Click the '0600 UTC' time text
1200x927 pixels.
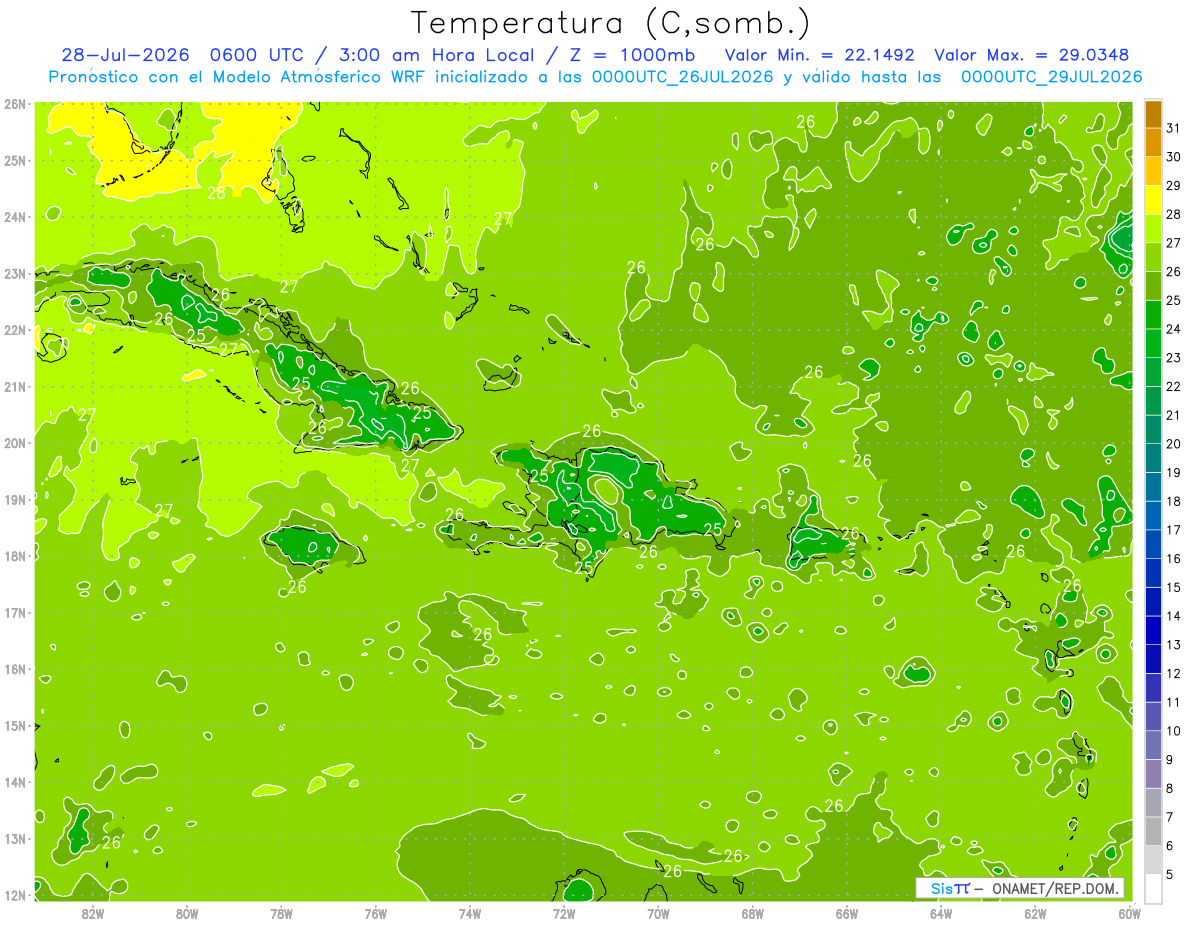pyautogui.click(x=256, y=55)
